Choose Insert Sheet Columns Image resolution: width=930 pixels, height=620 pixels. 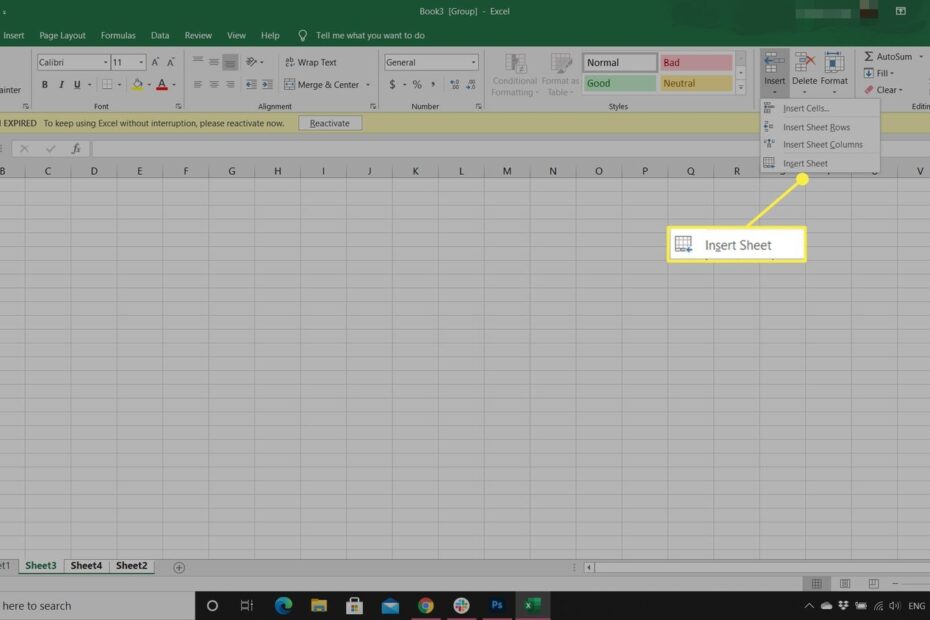pyautogui.click(x=820, y=145)
